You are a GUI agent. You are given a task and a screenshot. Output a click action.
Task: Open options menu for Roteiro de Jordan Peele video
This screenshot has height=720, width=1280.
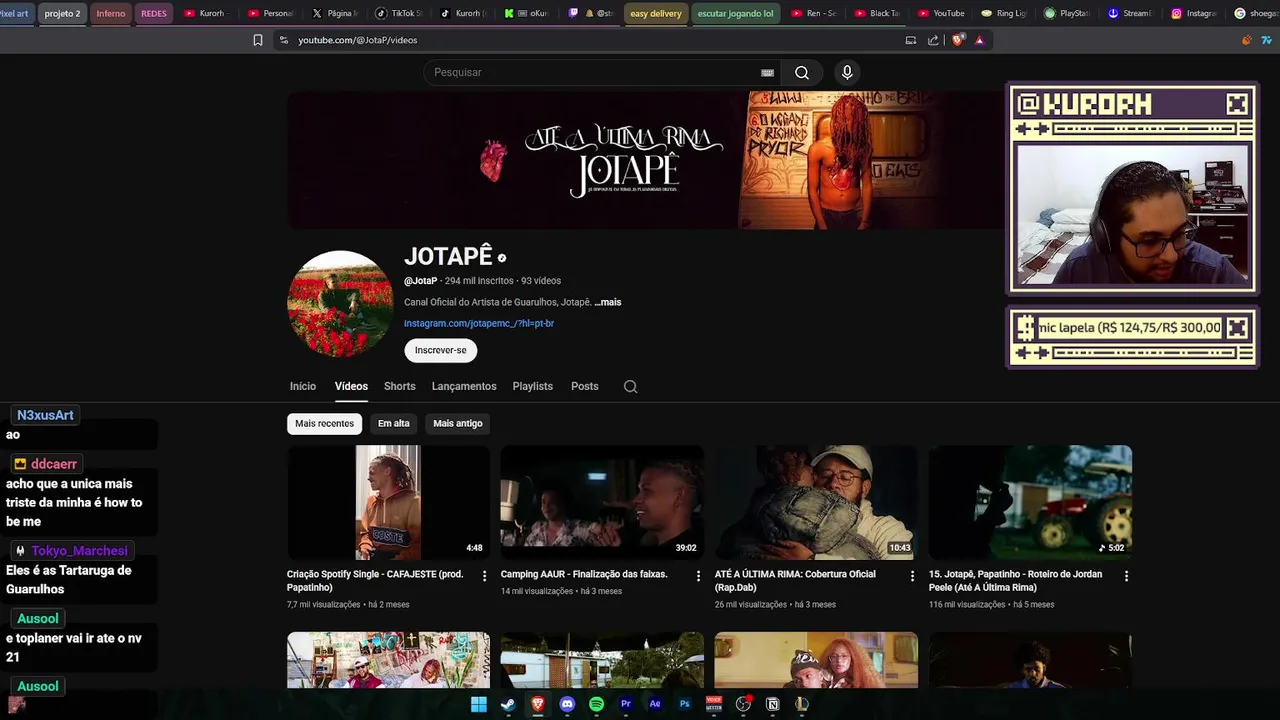tap(1126, 576)
